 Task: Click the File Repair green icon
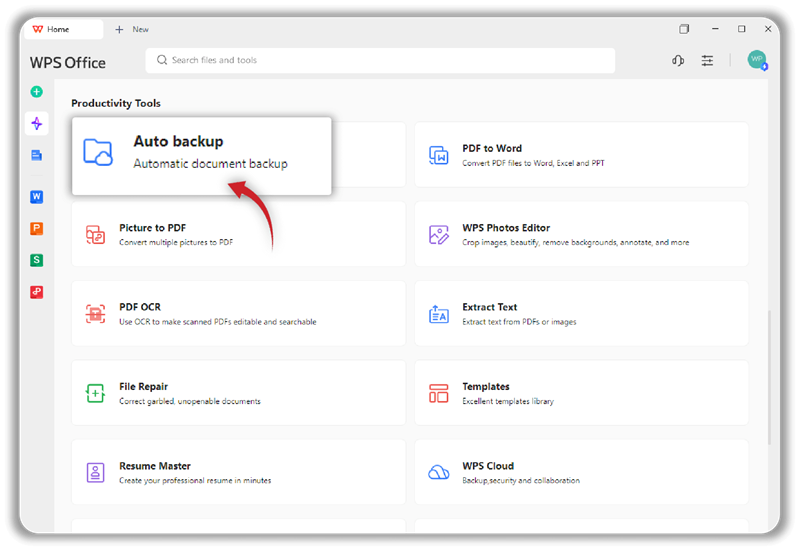point(95,393)
